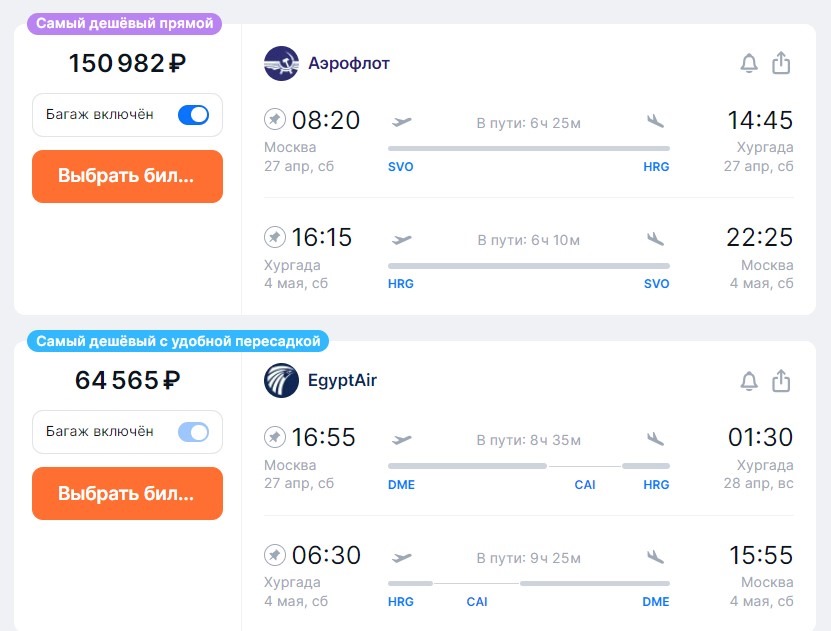The width and height of the screenshot is (831, 631).
Task: Pin the 06:30 Hurghada return flight
Action: 275,555
